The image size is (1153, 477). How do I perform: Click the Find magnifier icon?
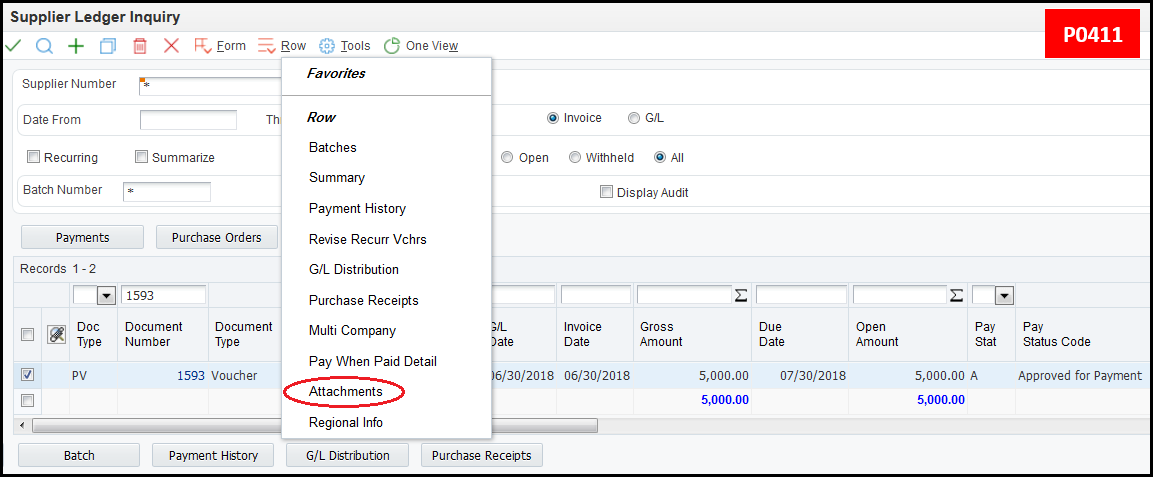(x=44, y=46)
